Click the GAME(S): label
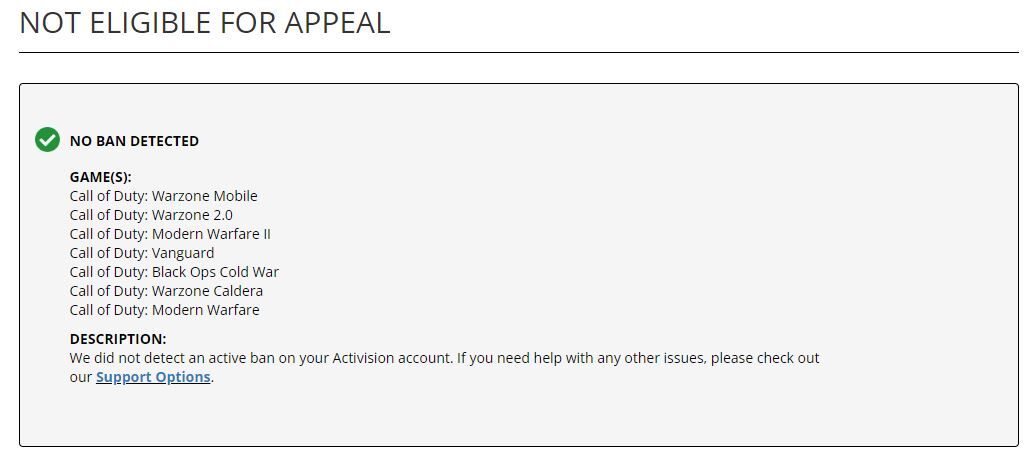 [101, 177]
